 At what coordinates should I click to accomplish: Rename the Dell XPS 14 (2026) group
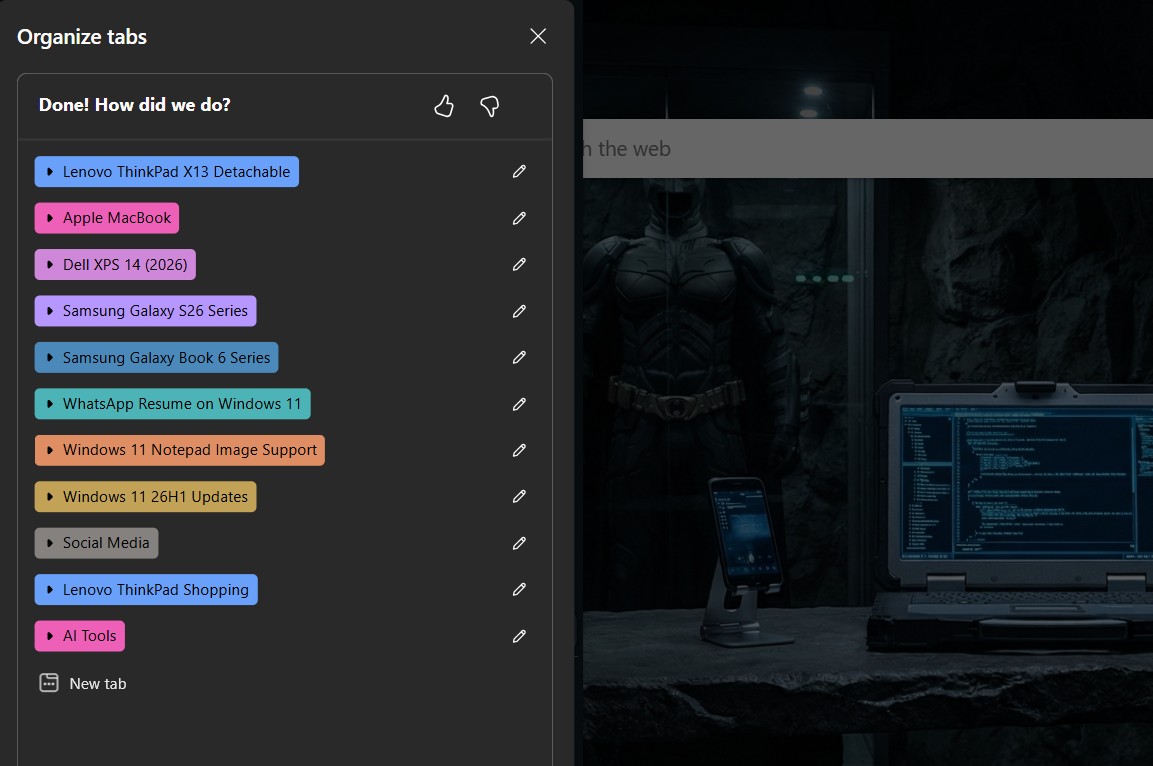(x=519, y=264)
